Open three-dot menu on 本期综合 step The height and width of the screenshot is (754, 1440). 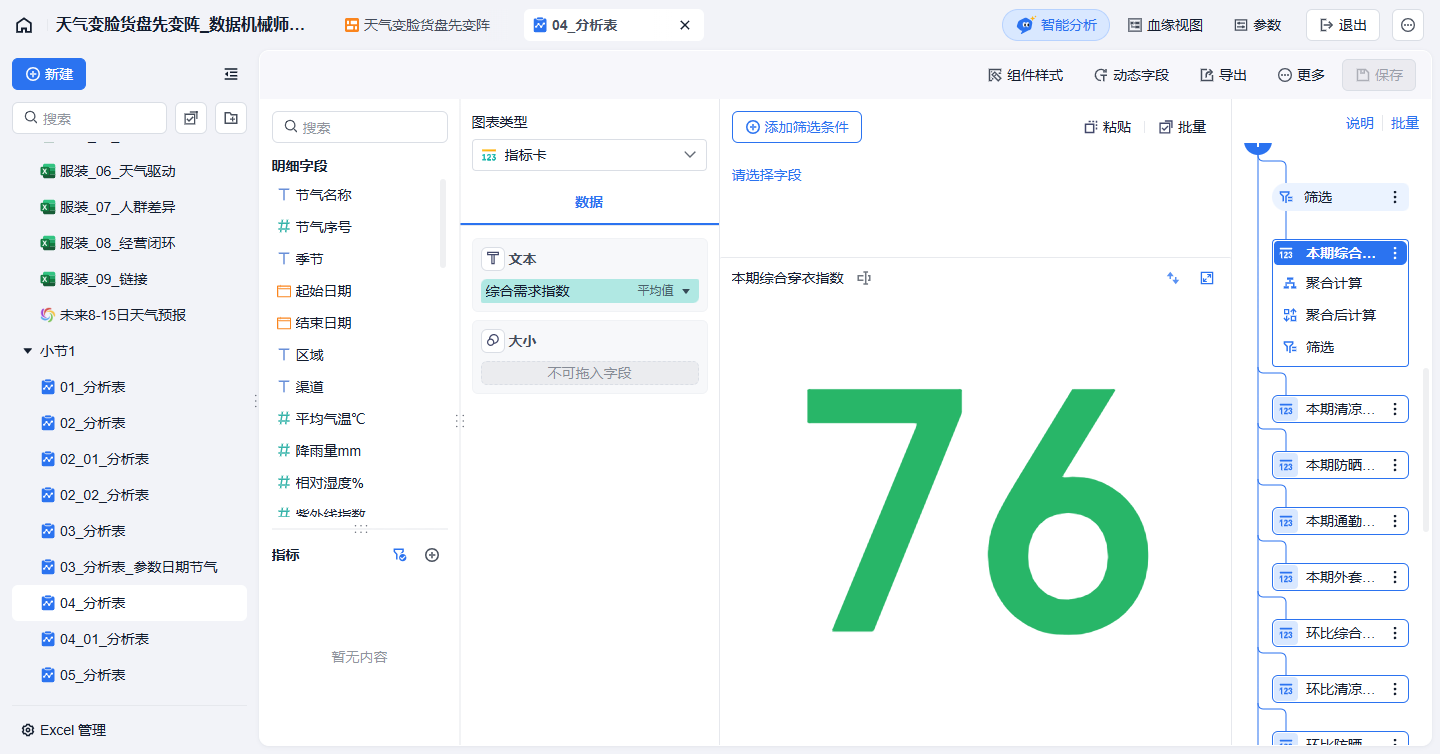(x=1395, y=253)
